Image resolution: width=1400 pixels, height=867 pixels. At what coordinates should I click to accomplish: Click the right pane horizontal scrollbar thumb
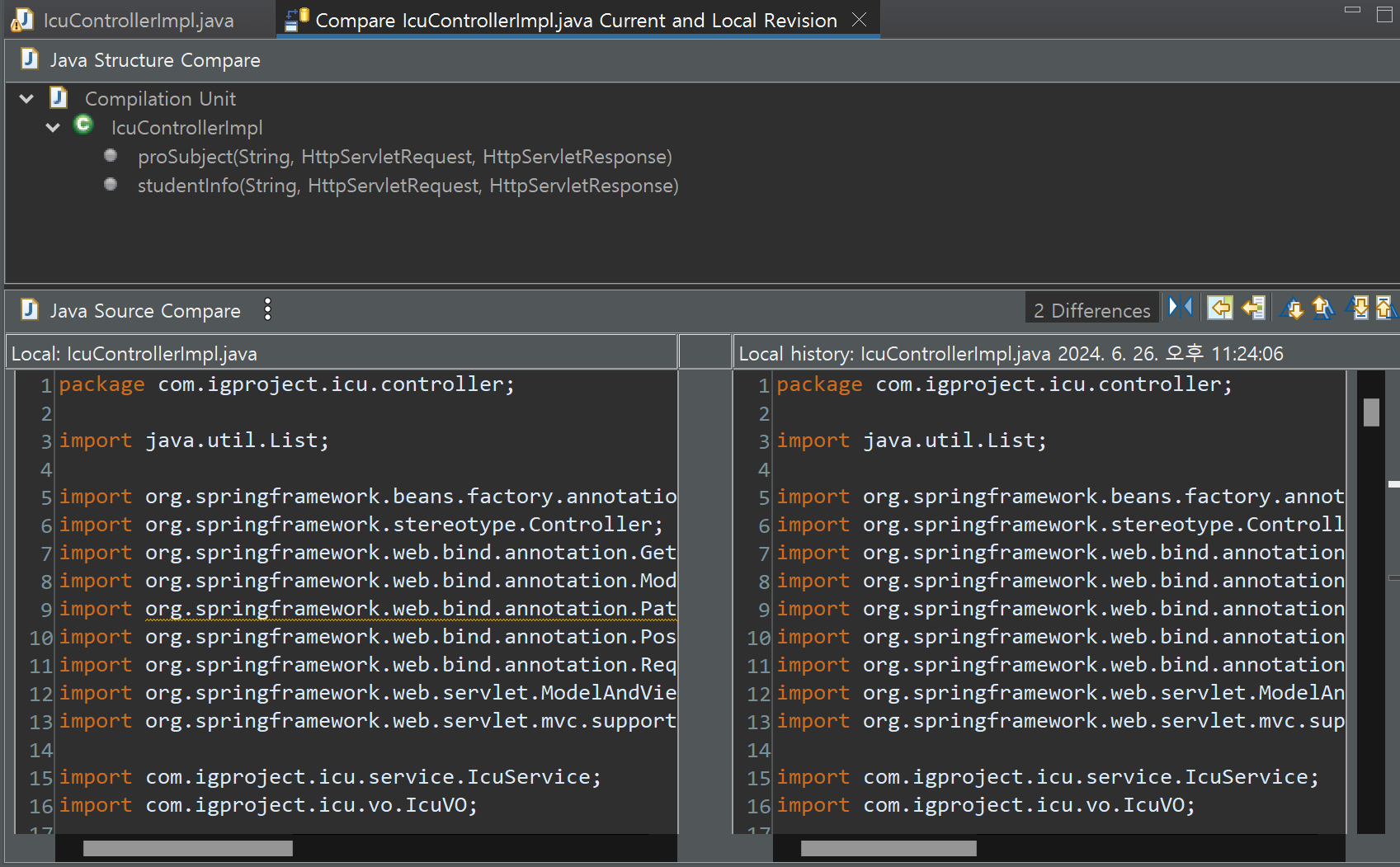(x=889, y=848)
